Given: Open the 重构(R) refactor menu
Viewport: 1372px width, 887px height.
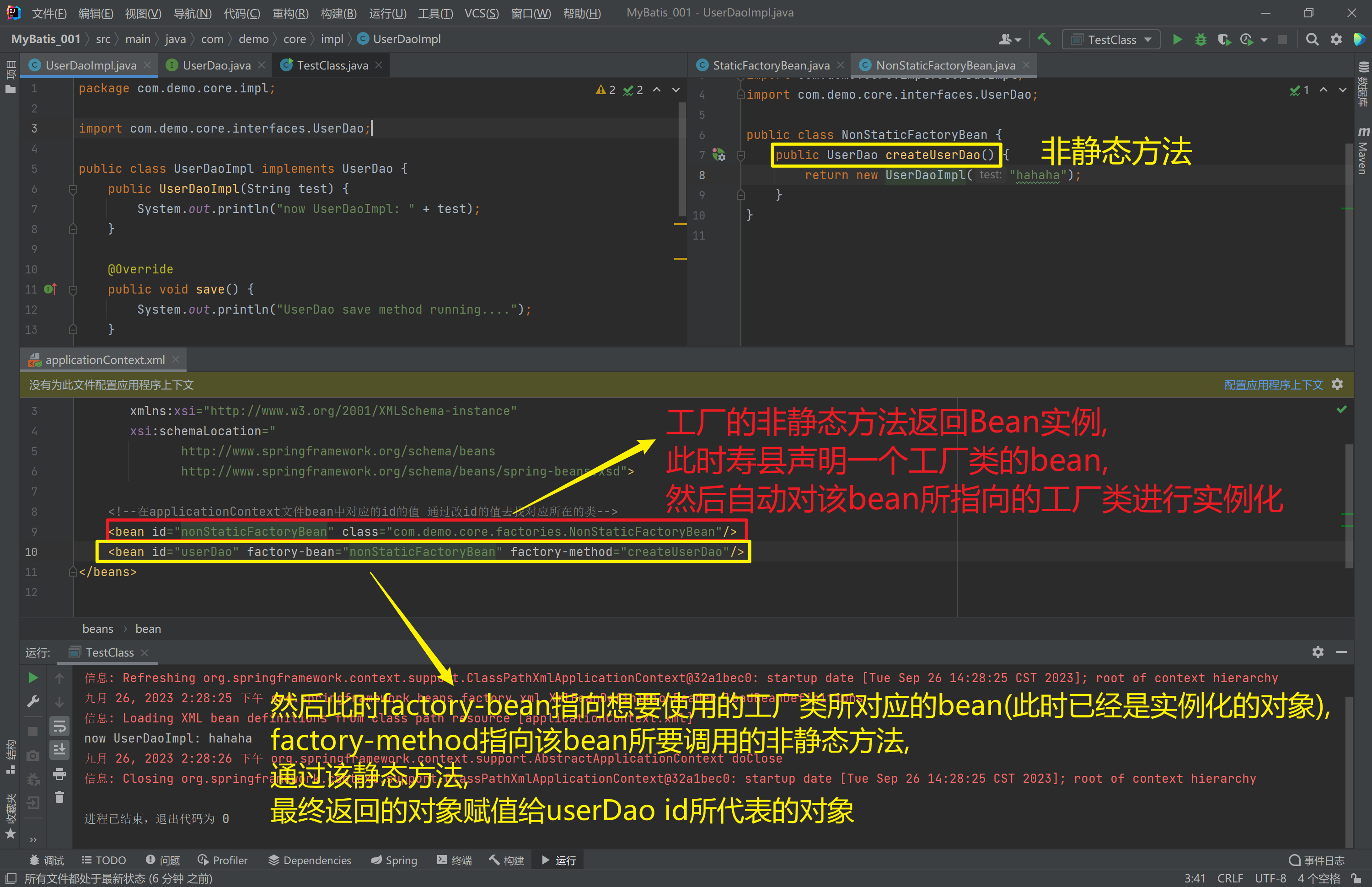Looking at the screenshot, I should (290, 13).
